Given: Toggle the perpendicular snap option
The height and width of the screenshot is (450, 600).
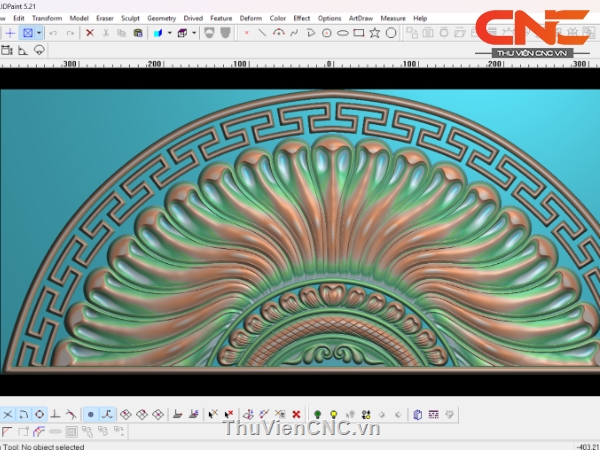Looking at the screenshot, I should (x=56, y=414).
